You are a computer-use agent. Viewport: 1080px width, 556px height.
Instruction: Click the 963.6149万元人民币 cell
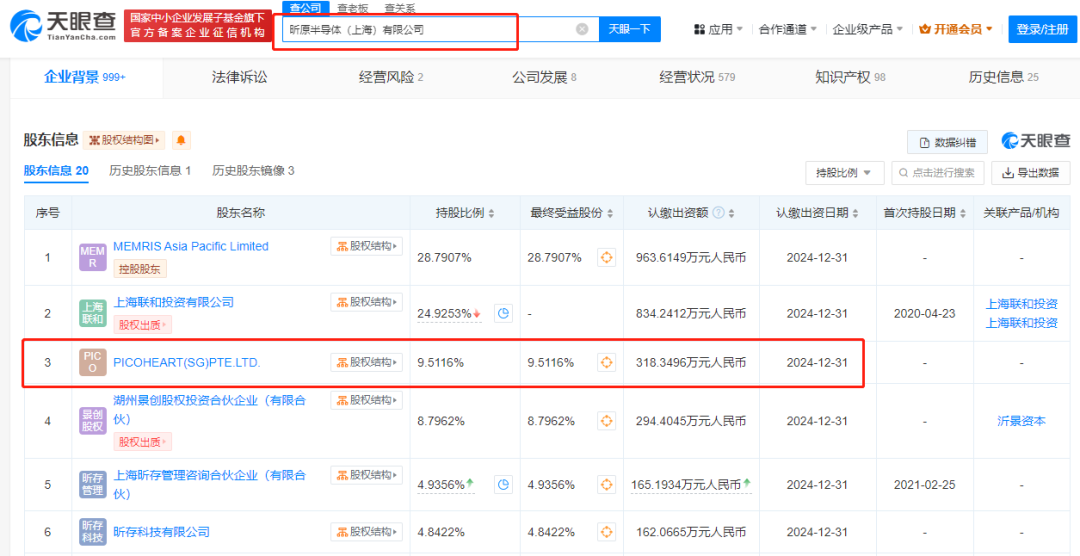coord(691,258)
